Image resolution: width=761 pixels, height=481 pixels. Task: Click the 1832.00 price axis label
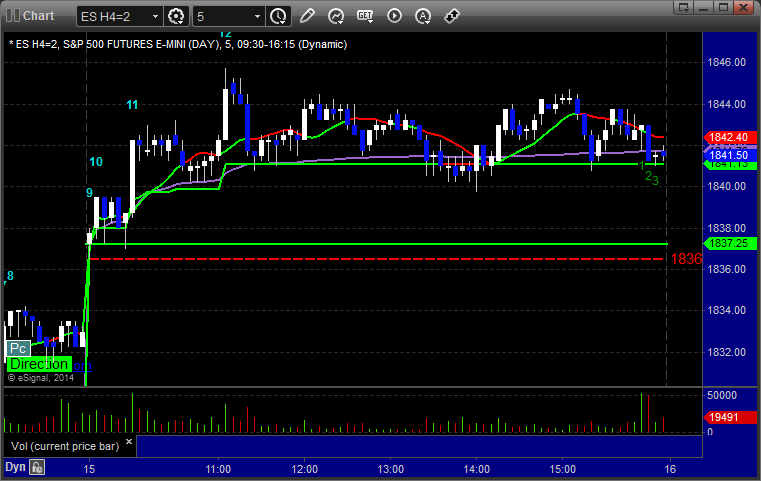pyautogui.click(x=727, y=352)
